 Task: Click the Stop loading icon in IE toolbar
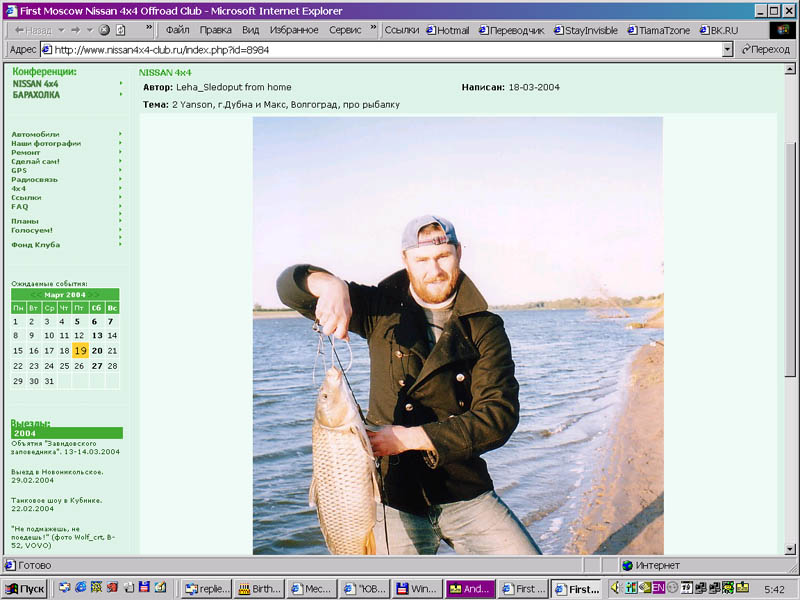pyautogui.click(x=104, y=30)
